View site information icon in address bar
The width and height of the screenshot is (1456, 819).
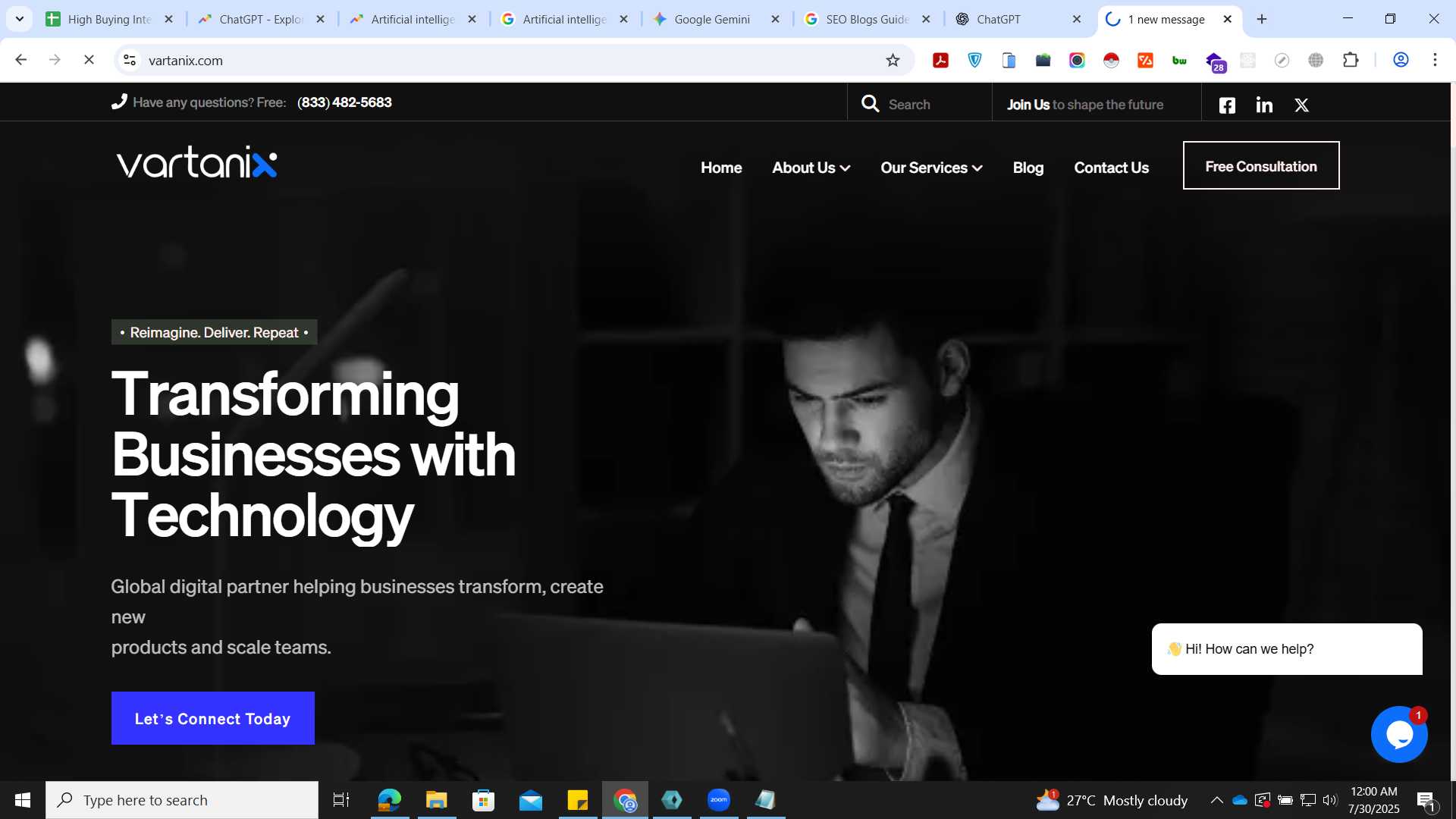[x=130, y=60]
